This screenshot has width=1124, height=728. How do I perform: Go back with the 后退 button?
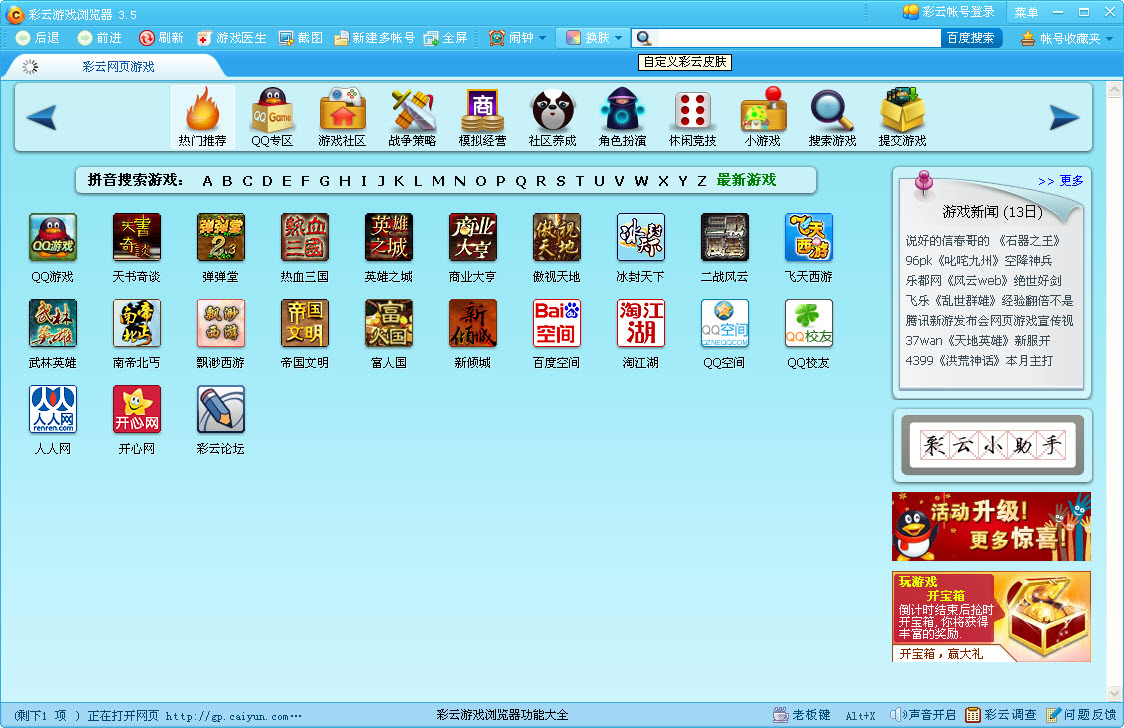tap(38, 38)
